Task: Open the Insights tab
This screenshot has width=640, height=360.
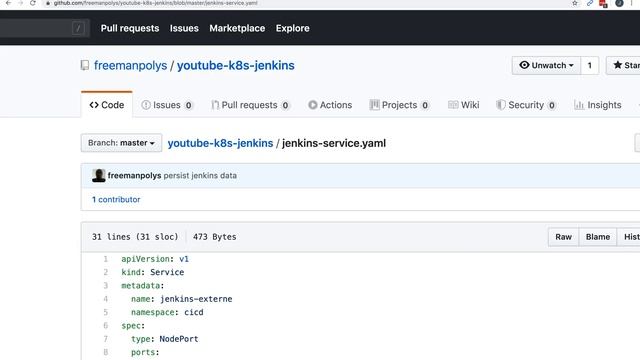Action: pos(598,105)
